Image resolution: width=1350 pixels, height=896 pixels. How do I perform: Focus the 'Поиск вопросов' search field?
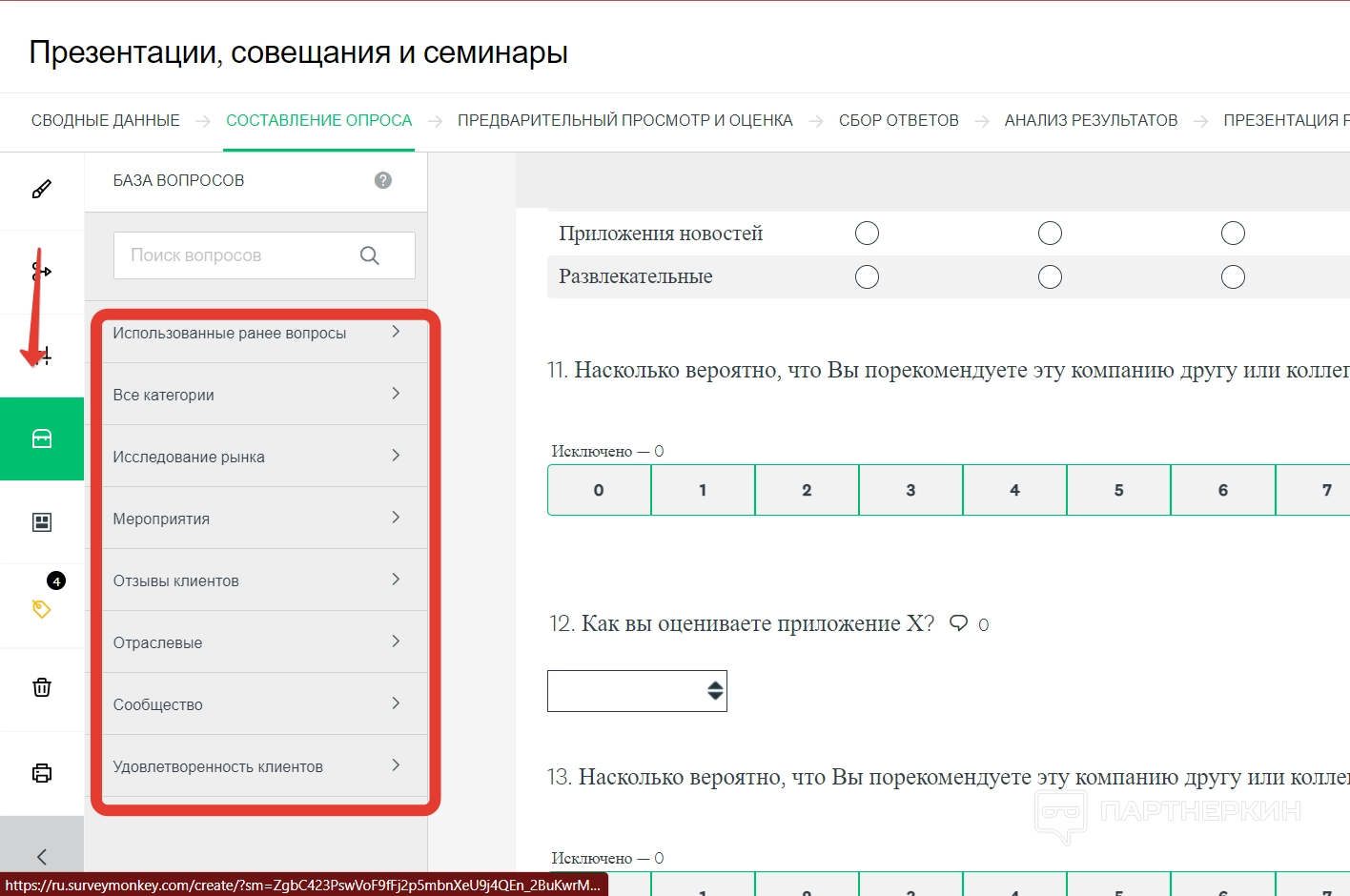click(x=264, y=255)
